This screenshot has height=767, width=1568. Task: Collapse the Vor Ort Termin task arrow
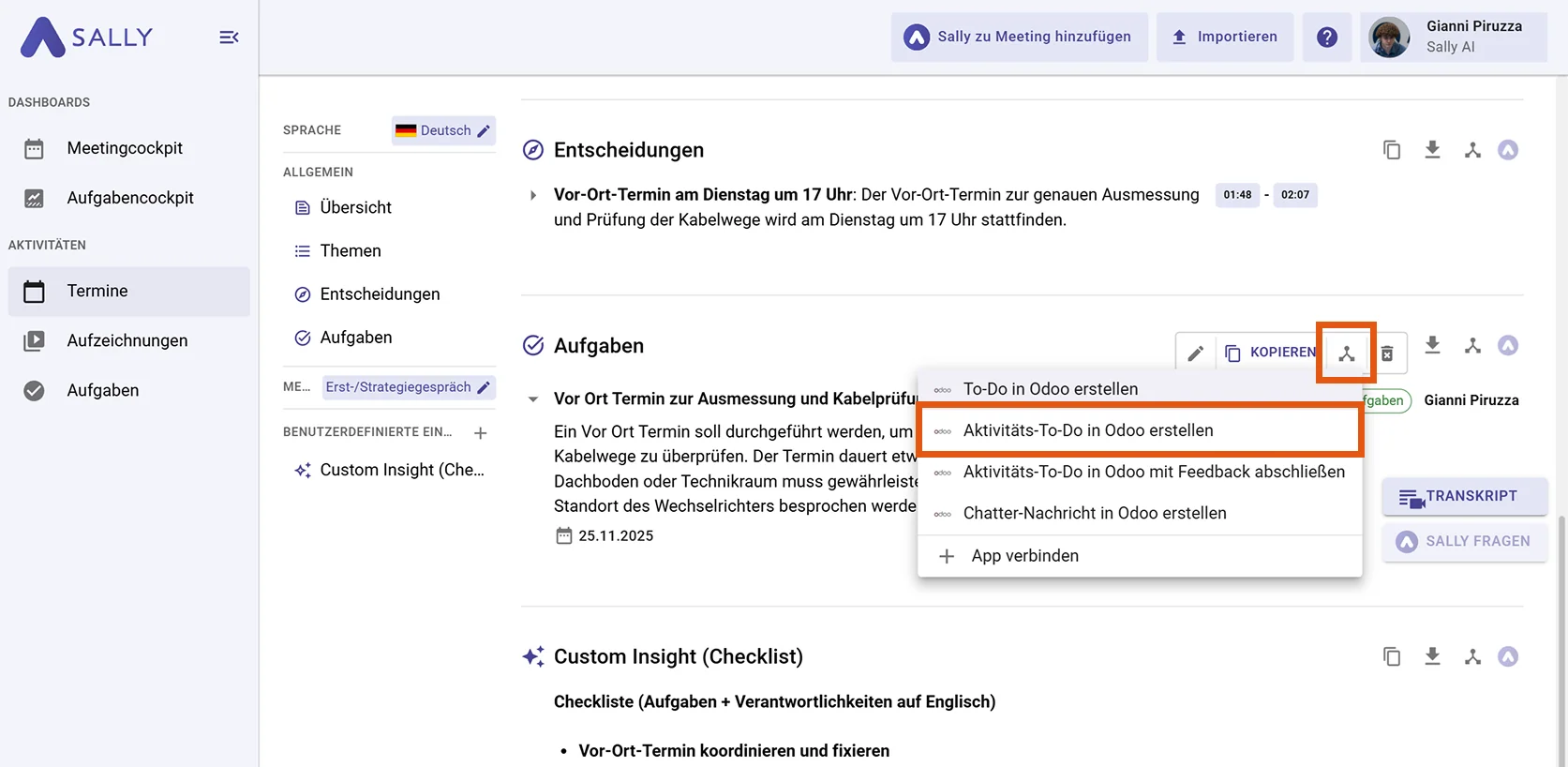click(x=533, y=399)
